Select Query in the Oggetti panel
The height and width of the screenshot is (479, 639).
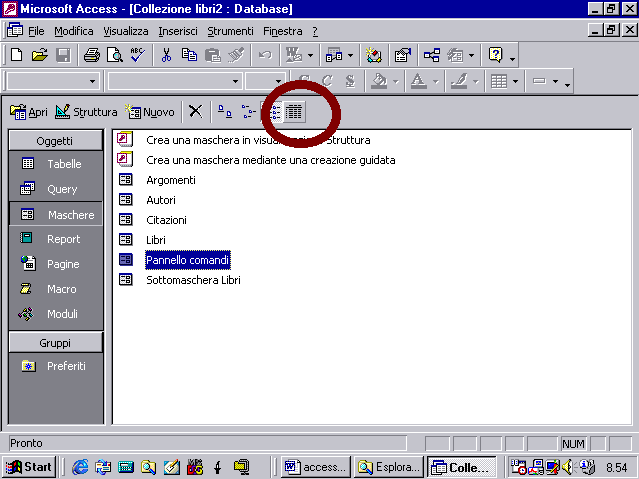[x=62, y=189]
